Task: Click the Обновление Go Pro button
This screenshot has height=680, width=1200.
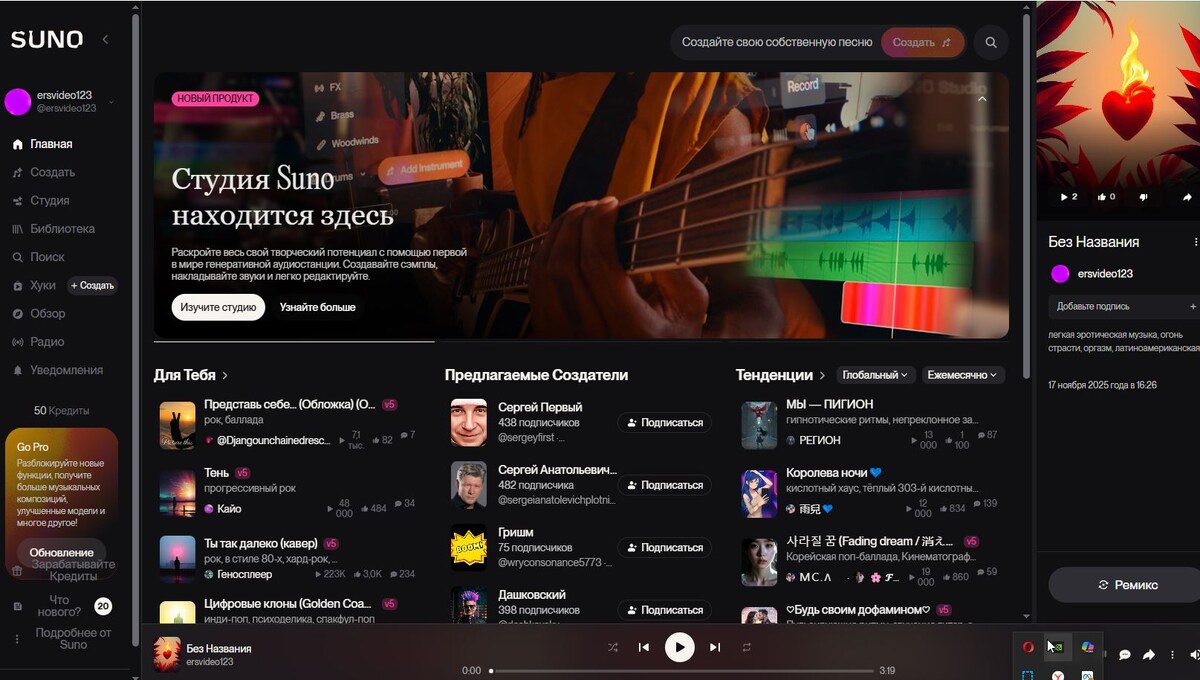Action: 62,552
